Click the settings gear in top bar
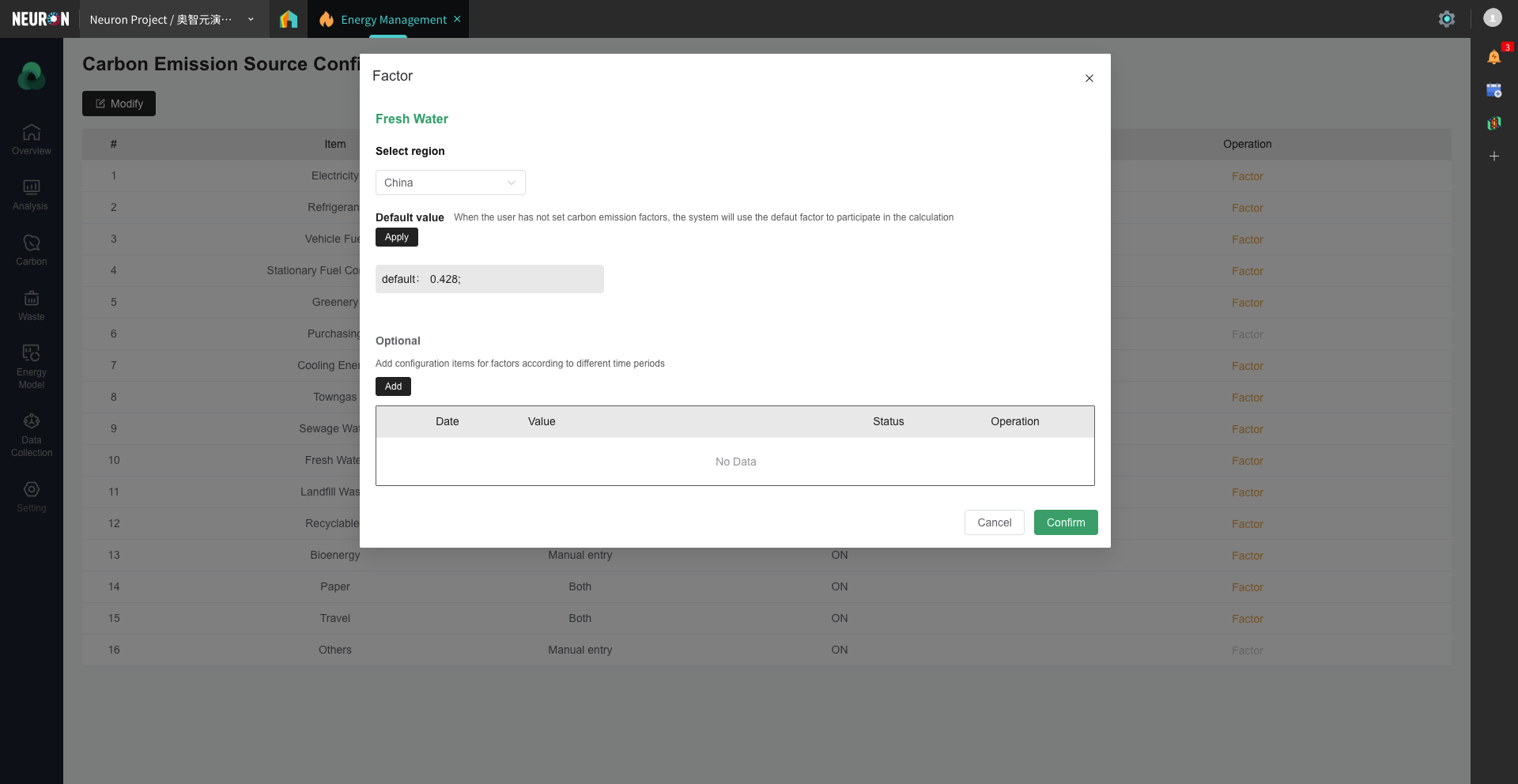This screenshot has width=1518, height=784. coord(1447,19)
